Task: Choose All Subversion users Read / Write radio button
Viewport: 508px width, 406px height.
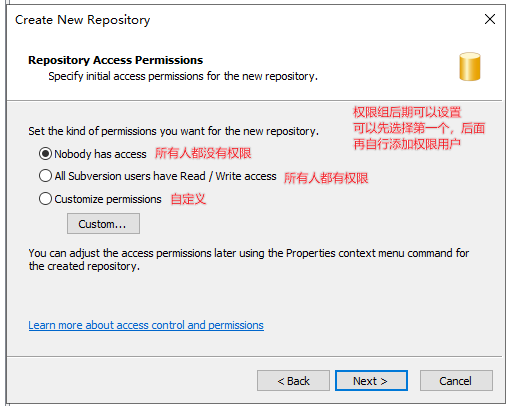Action: (x=45, y=176)
